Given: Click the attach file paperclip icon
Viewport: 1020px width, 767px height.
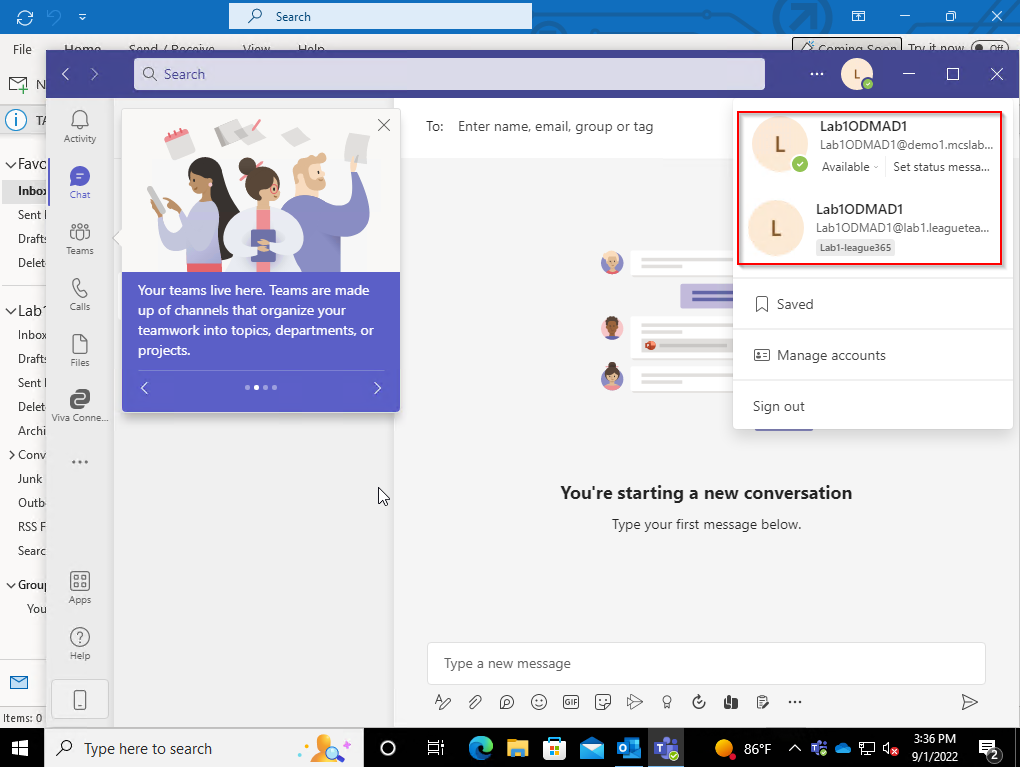Looking at the screenshot, I should point(476,702).
